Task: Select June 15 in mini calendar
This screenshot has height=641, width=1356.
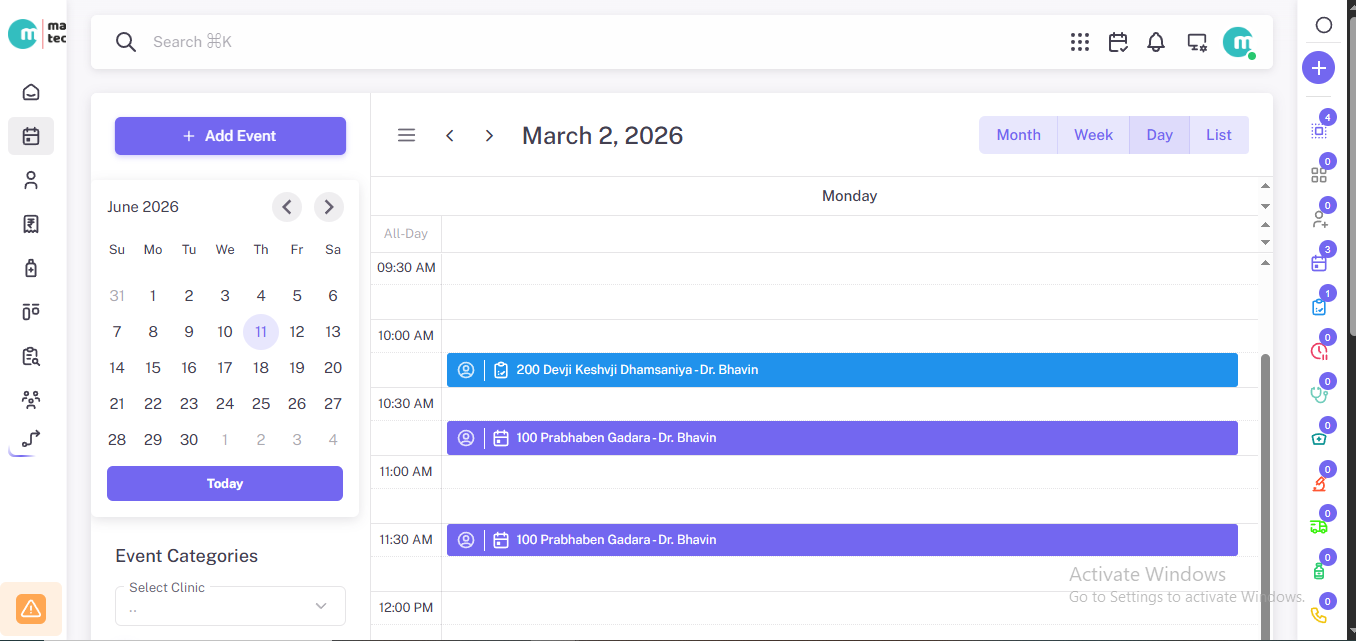Action: (153, 368)
